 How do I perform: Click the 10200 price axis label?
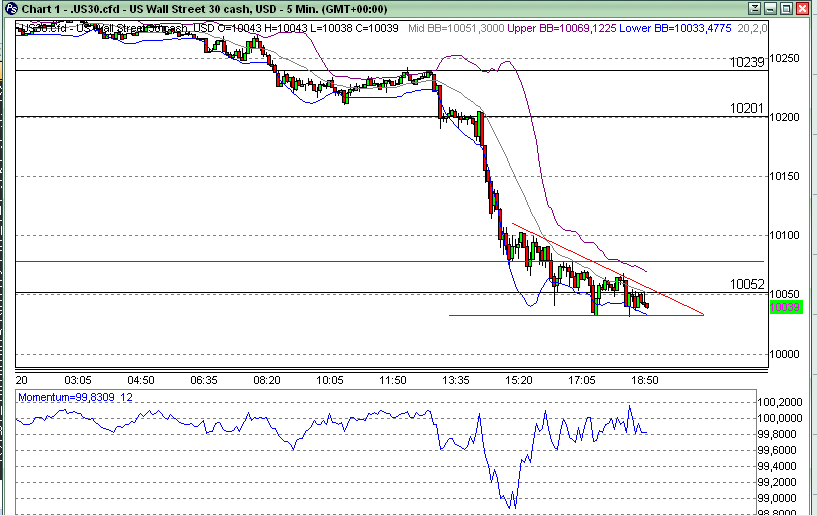pyautogui.click(x=784, y=117)
